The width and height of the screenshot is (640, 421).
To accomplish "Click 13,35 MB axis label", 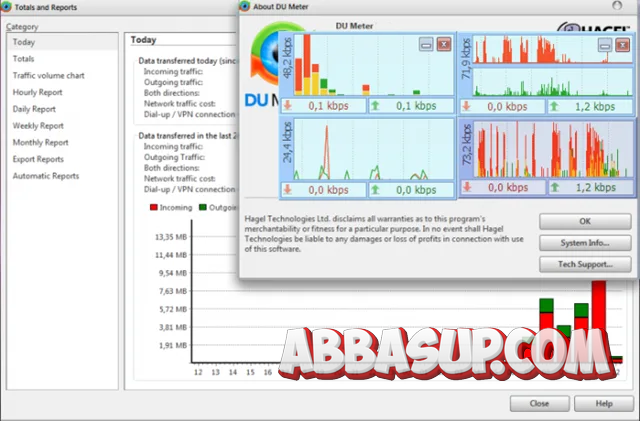I will tap(171, 237).
